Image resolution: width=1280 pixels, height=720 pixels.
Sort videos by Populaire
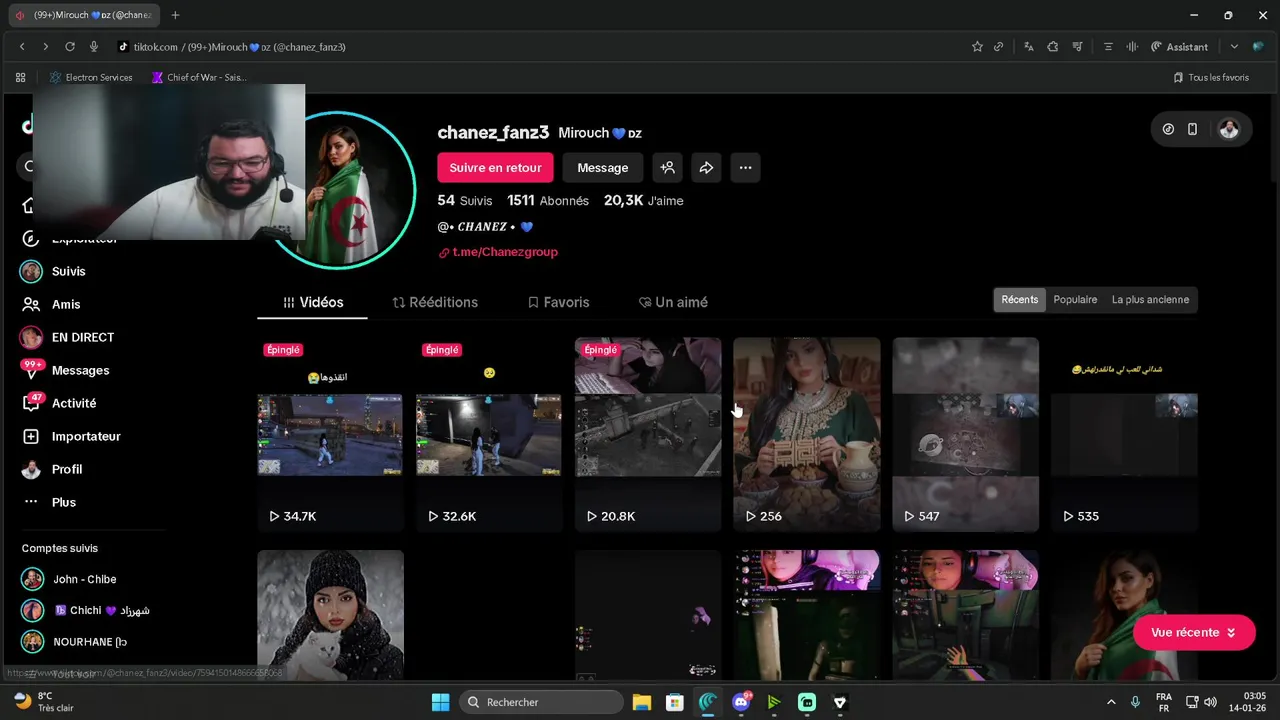1075,300
